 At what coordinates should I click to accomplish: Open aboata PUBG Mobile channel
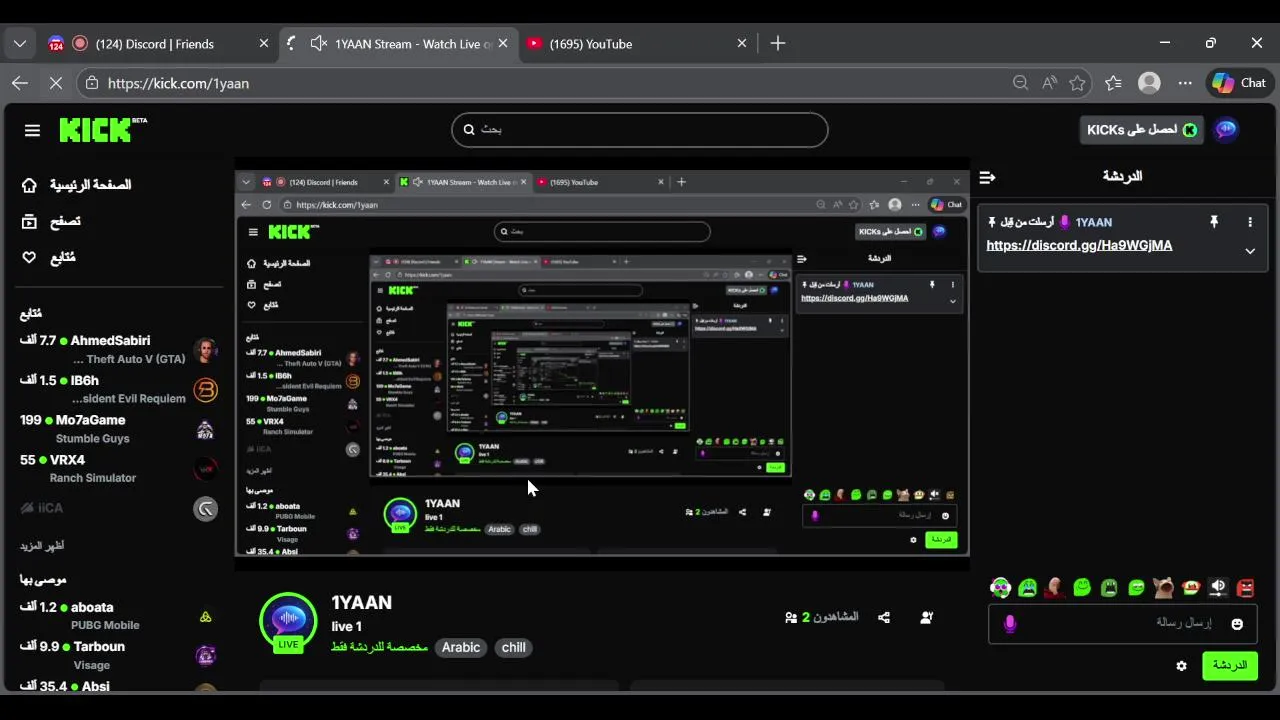(118, 615)
